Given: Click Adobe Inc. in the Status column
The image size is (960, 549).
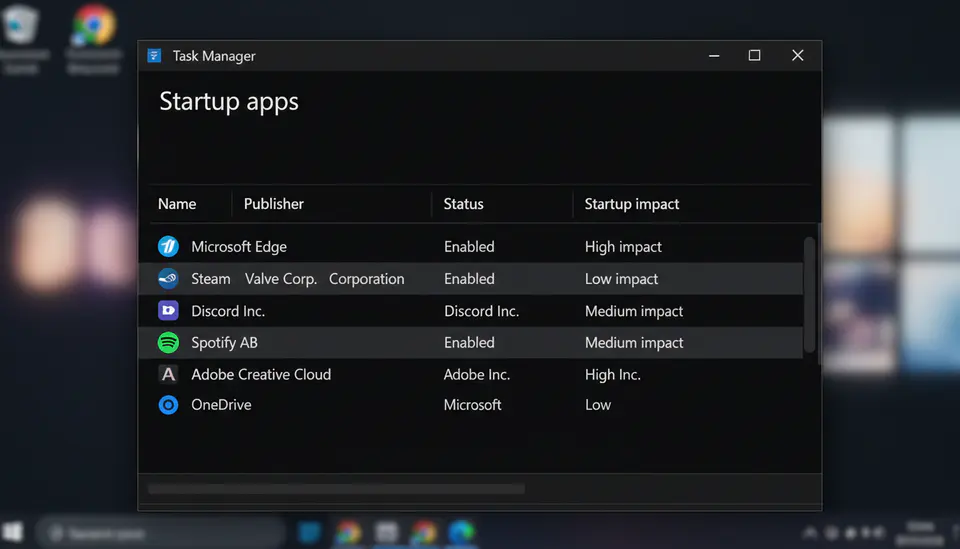Looking at the screenshot, I should 476,374.
